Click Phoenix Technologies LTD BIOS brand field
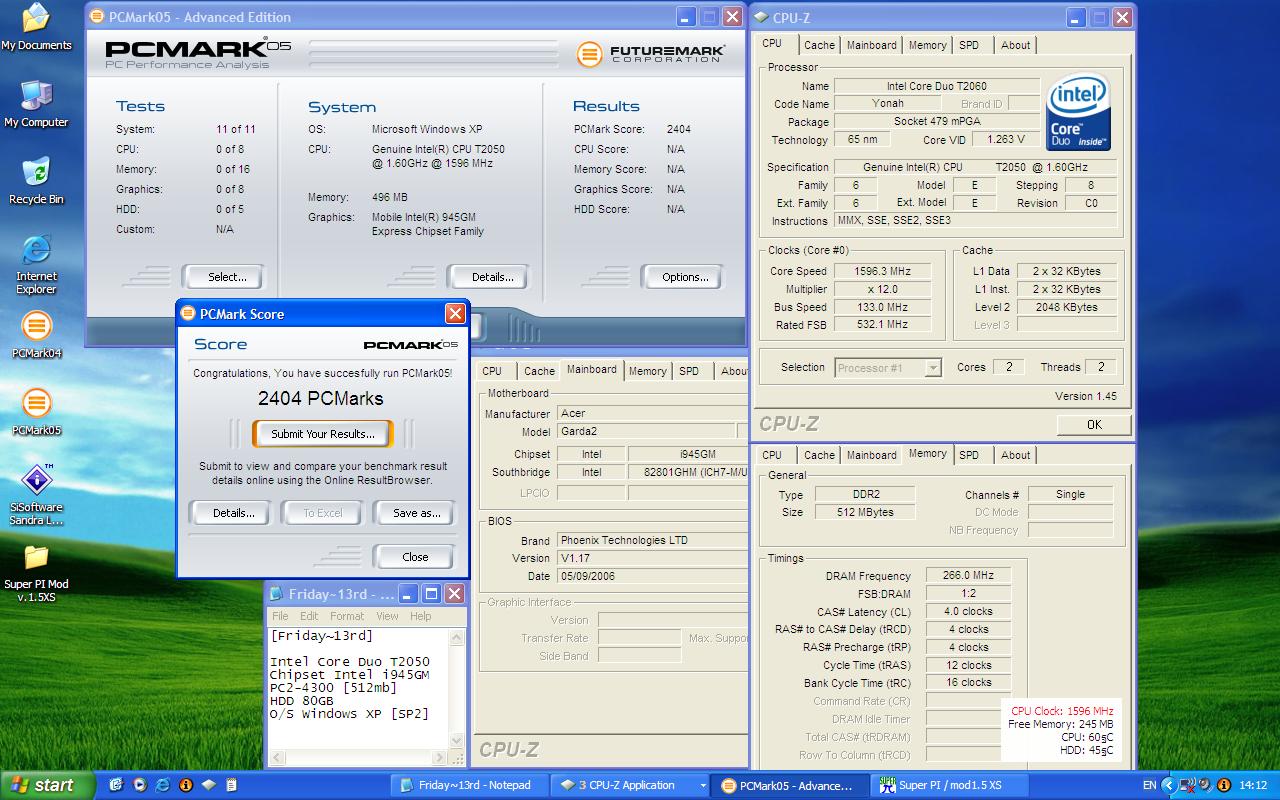Image resolution: width=1280 pixels, height=800 pixels. click(651, 540)
